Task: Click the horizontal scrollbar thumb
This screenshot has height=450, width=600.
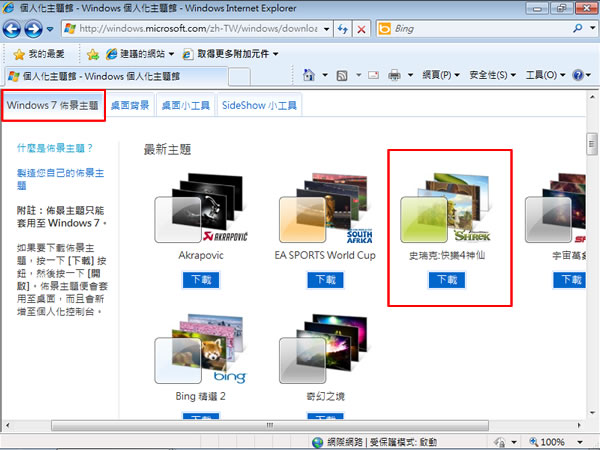Action: [x=270, y=425]
